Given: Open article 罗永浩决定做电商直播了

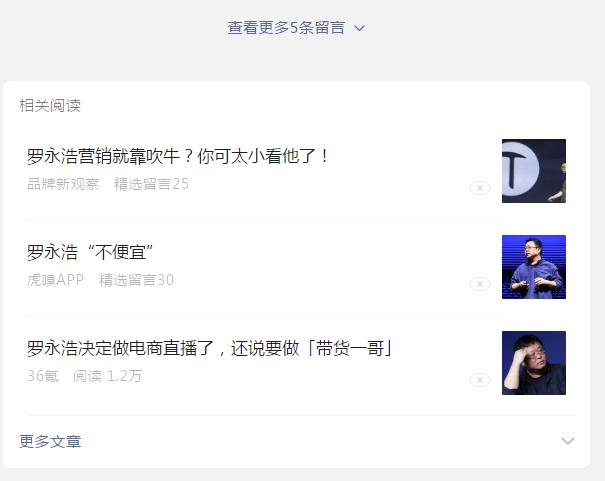Looking at the screenshot, I should 210,348.
